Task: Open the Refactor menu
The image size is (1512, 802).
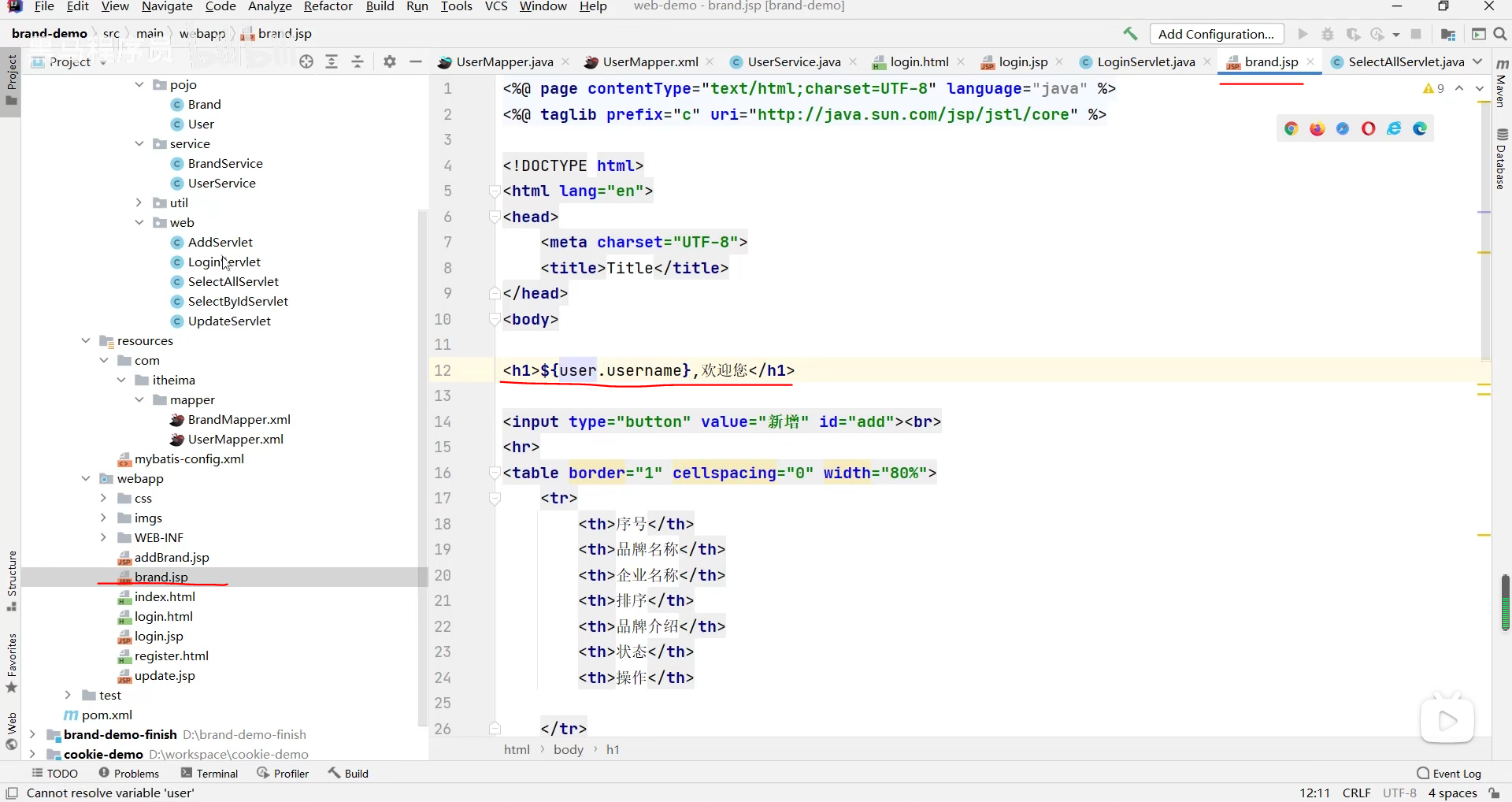Action: pos(328,6)
